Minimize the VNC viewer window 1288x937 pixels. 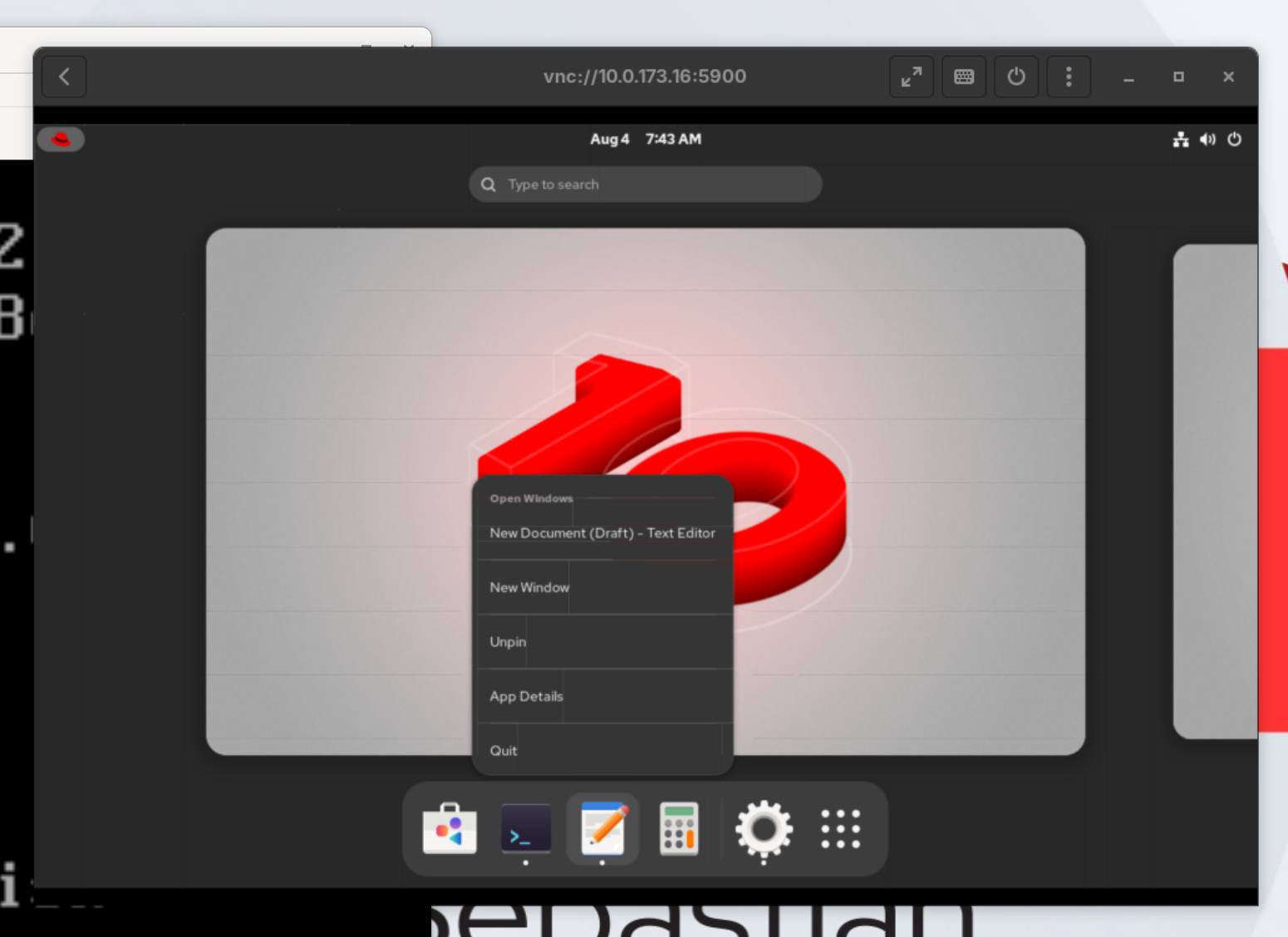[1128, 77]
